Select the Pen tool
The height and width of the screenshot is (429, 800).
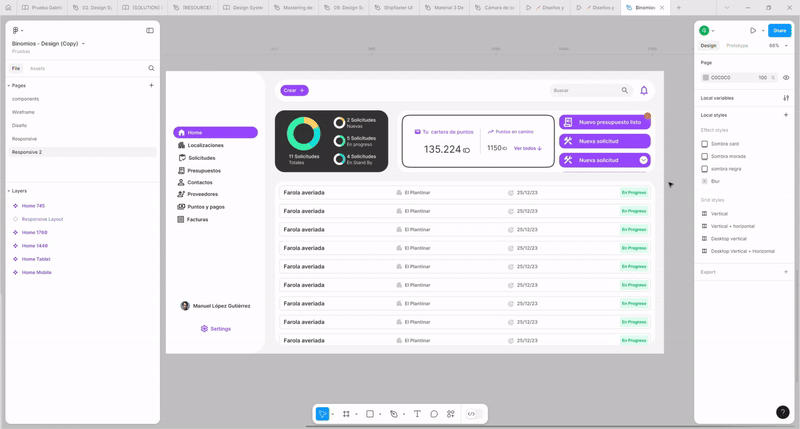[x=394, y=414]
